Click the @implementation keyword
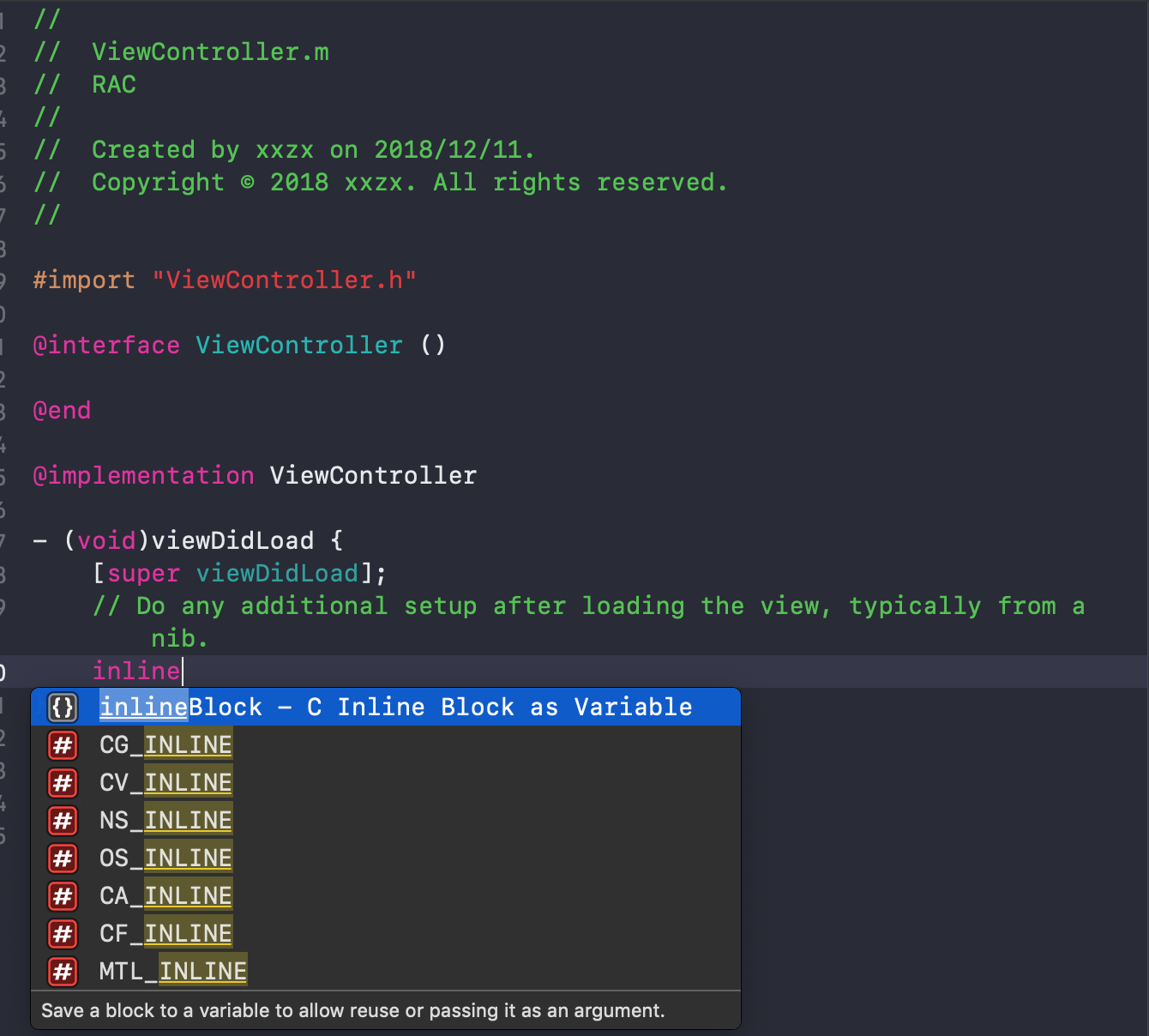 (143, 475)
